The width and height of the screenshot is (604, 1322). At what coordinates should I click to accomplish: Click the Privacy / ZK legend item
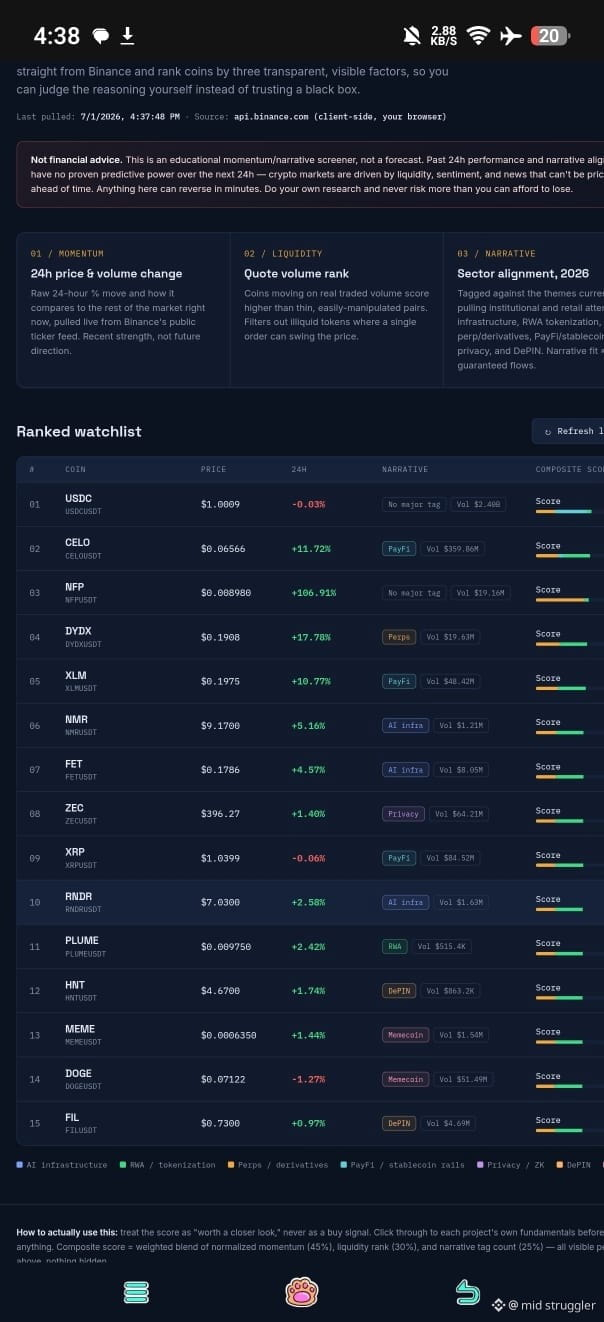pos(513,1165)
